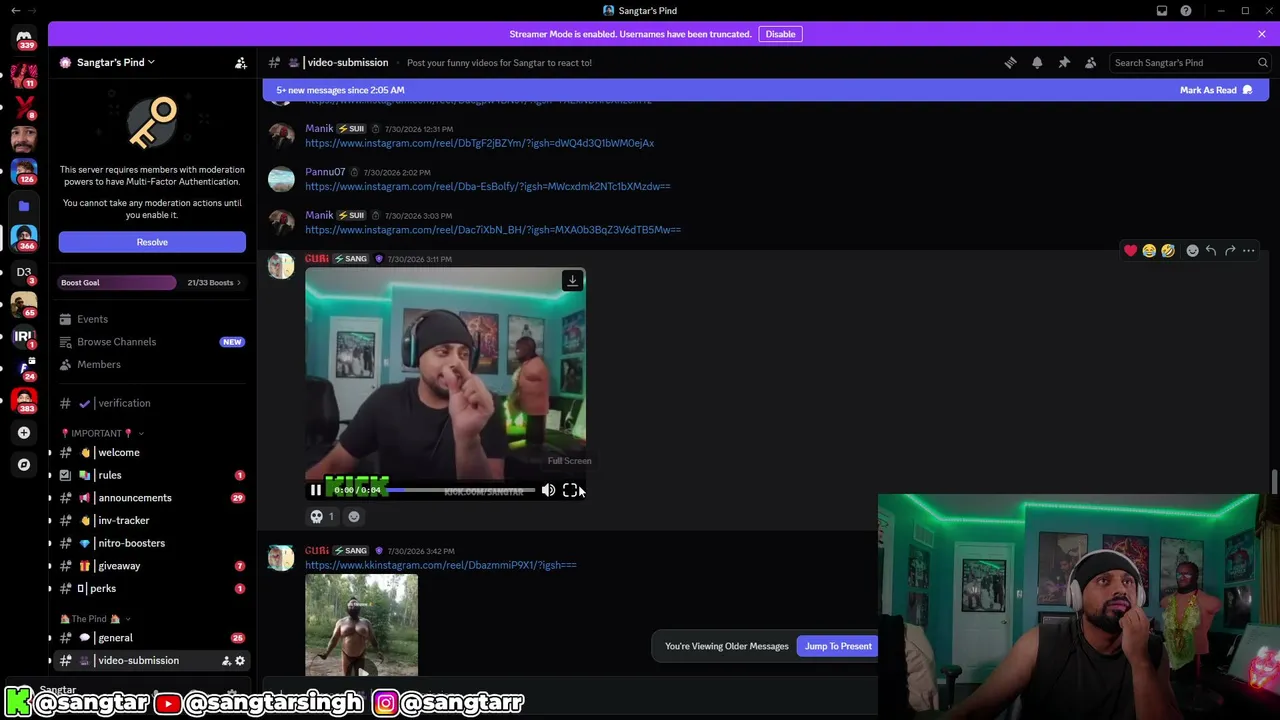This screenshot has height=720, width=1280.
Task: Open the server showing a 383 badge
Action: pyautogui.click(x=24, y=400)
